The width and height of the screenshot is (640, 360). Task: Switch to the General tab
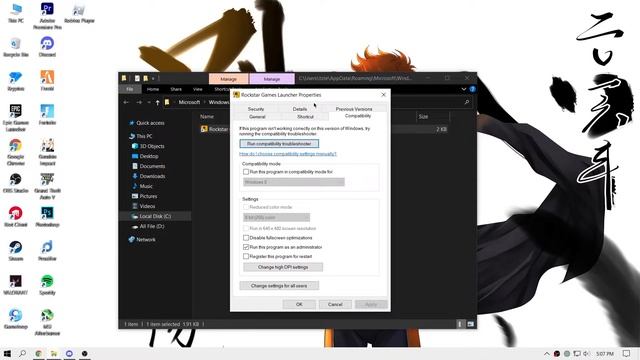tap(257, 117)
